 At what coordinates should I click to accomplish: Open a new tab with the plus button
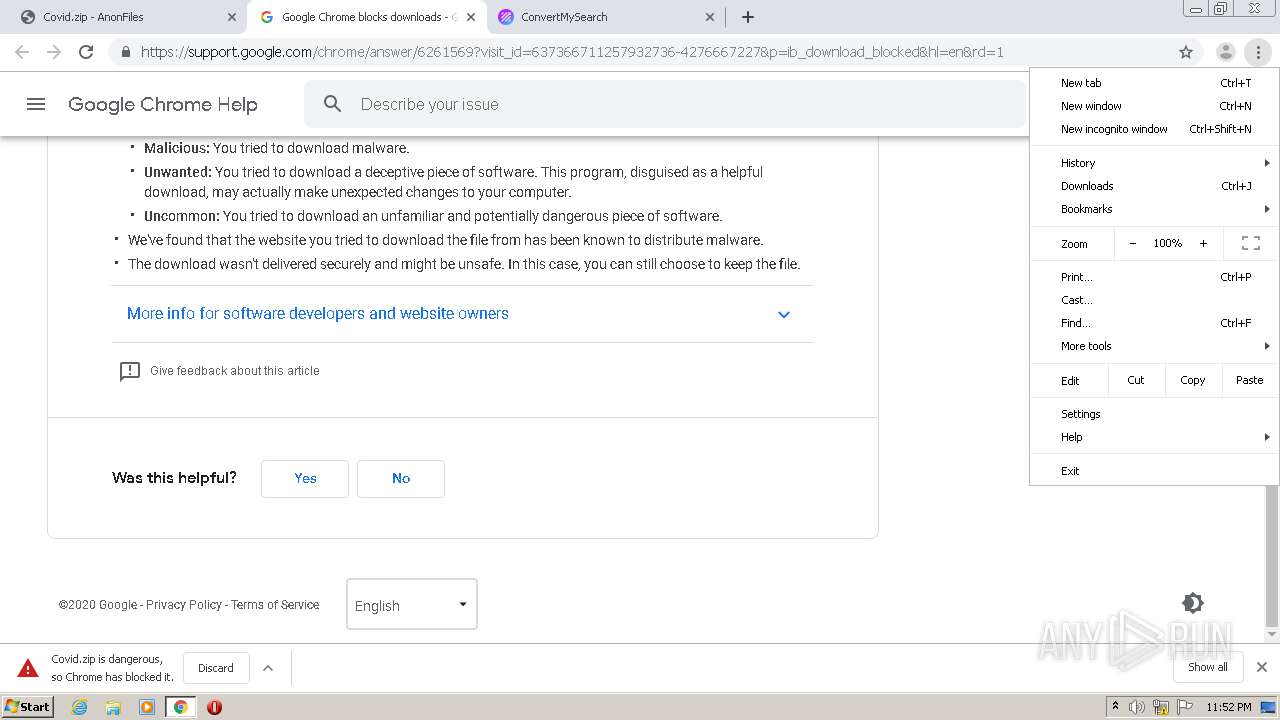(748, 17)
